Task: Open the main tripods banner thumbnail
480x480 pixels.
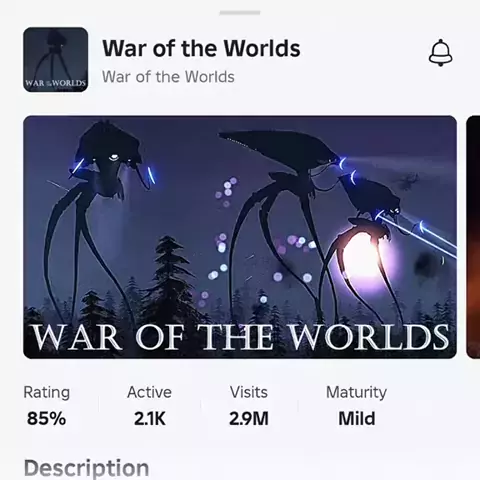Action: (240, 237)
